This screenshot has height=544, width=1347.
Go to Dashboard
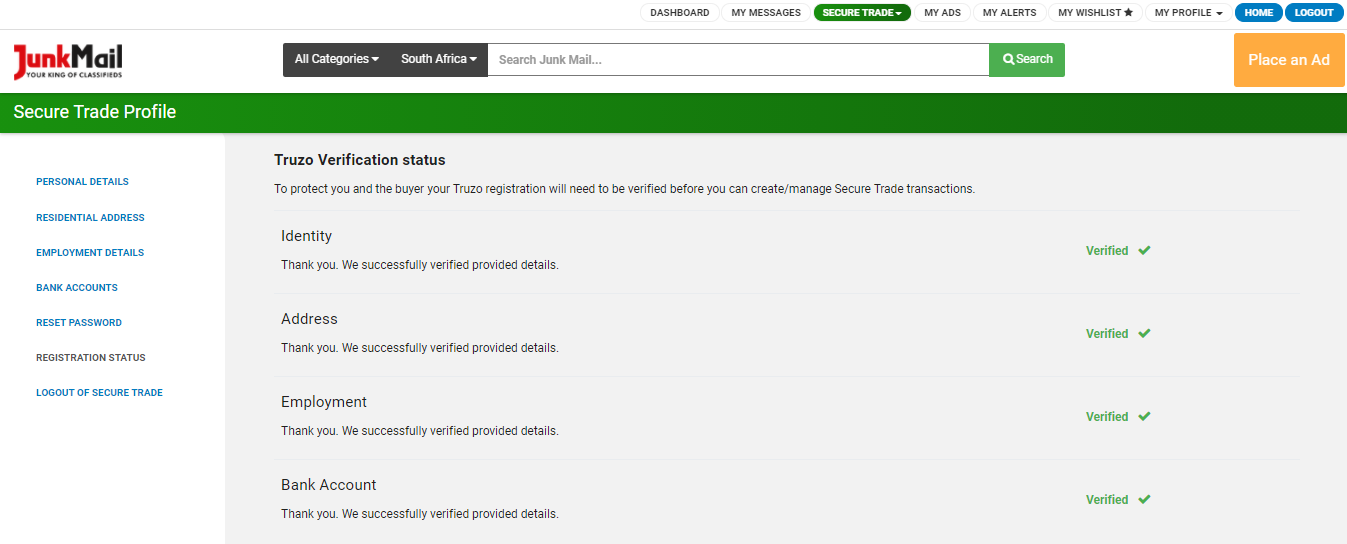[x=680, y=13]
